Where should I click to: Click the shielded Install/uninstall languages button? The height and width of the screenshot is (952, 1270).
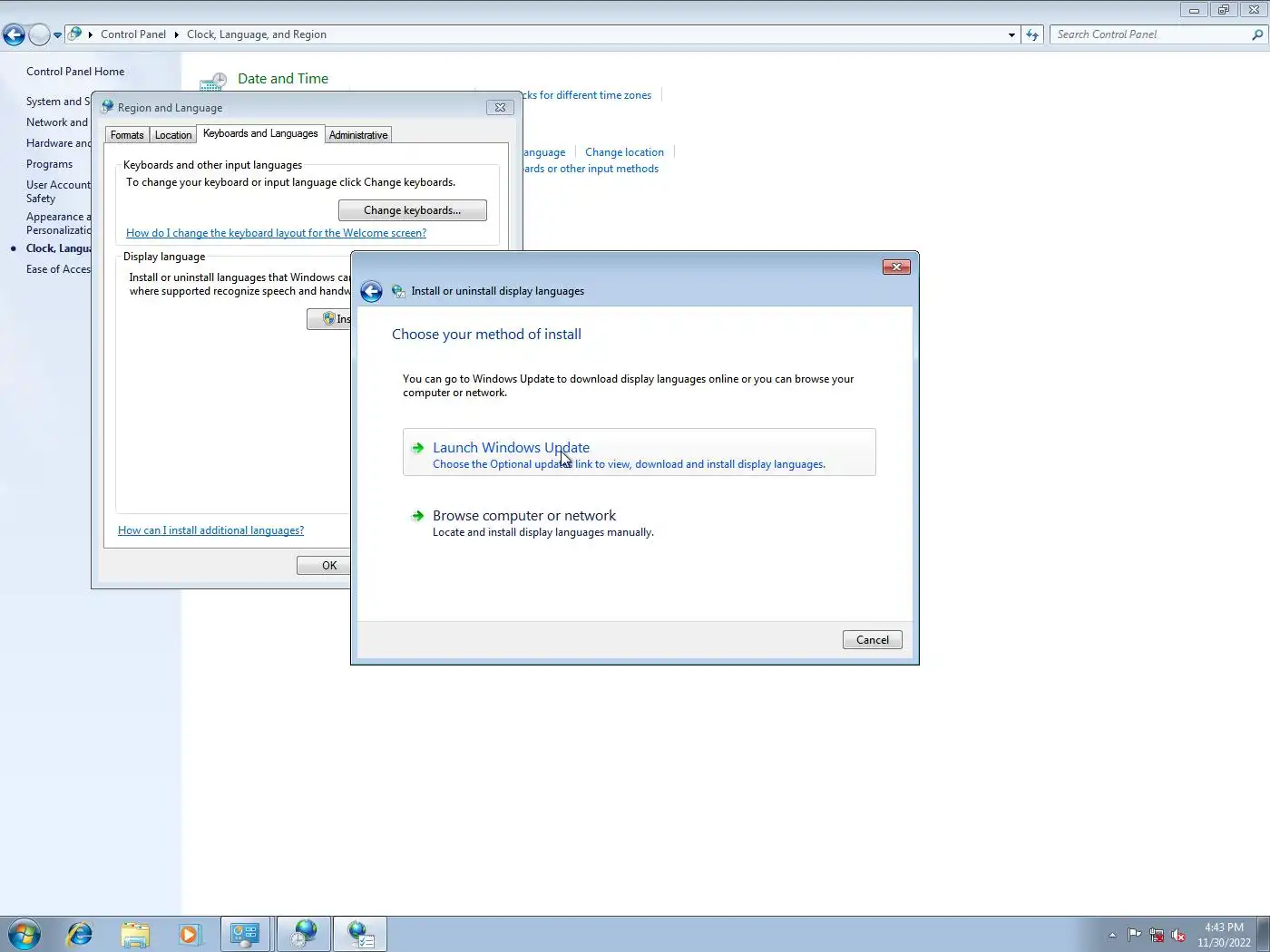(329, 319)
